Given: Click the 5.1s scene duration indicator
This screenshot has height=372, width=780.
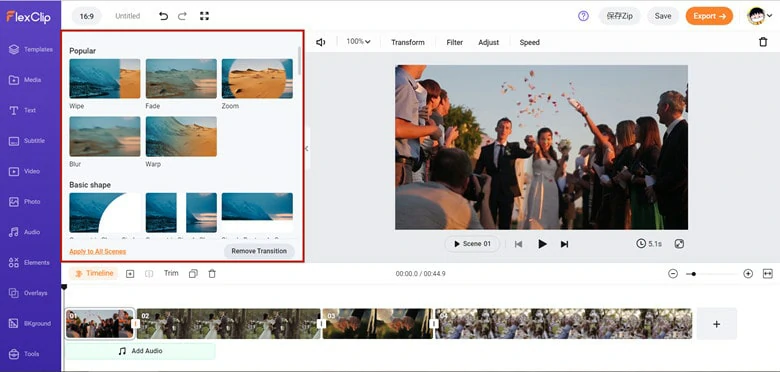Looking at the screenshot, I should 649,244.
